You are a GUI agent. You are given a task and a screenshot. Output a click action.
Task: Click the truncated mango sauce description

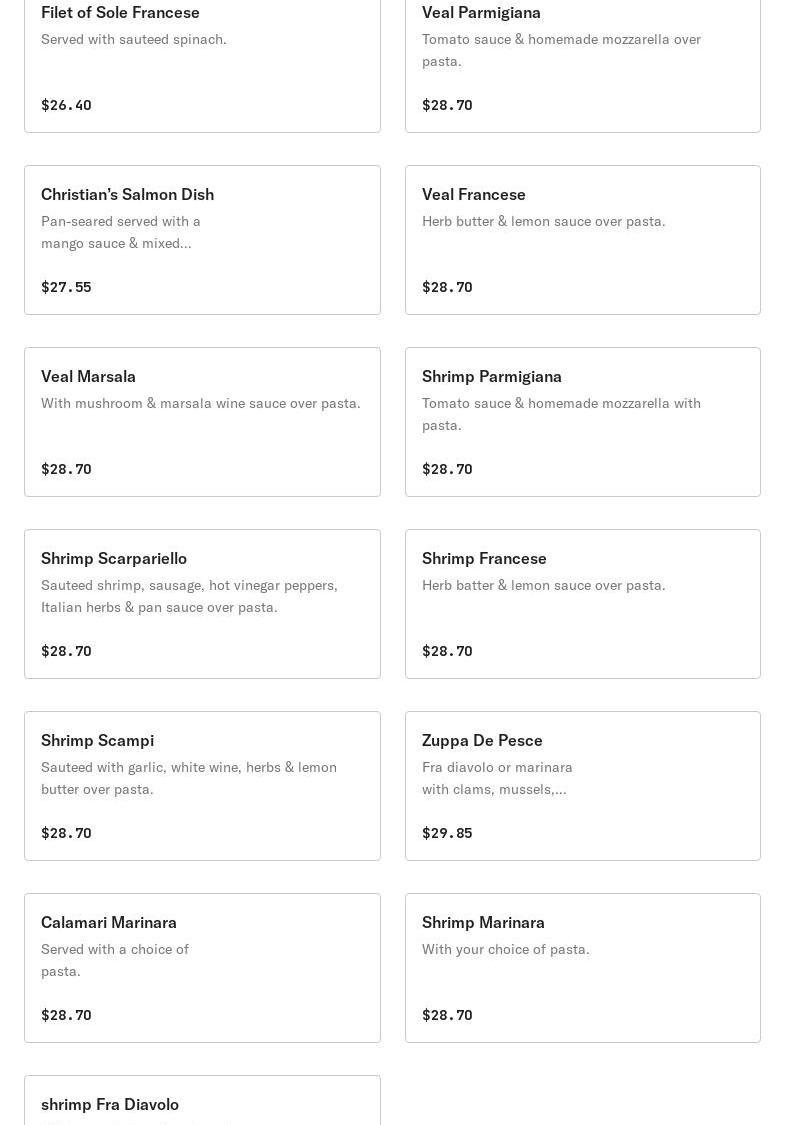point(120,232)
